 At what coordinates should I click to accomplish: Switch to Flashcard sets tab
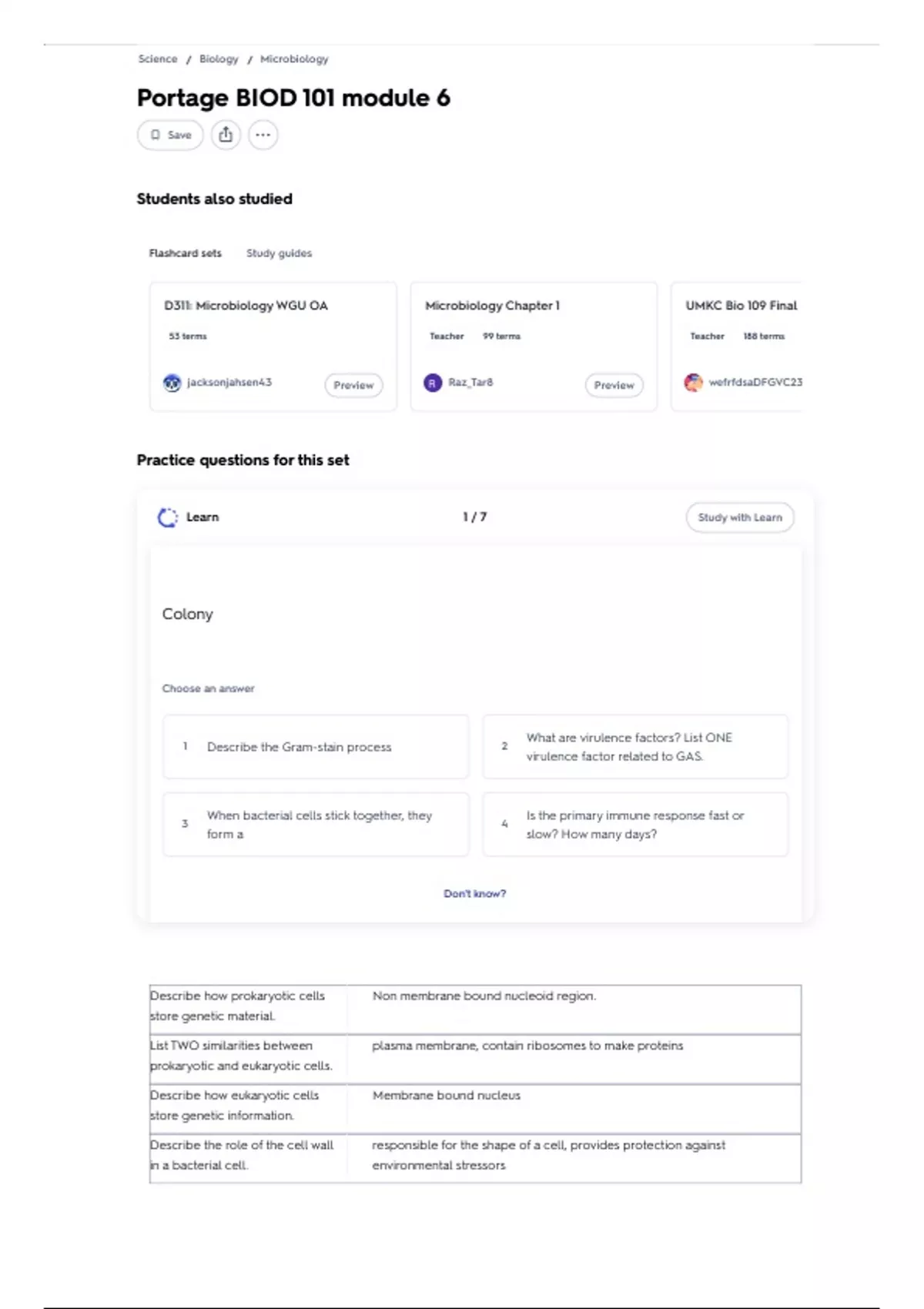(185, 253)
